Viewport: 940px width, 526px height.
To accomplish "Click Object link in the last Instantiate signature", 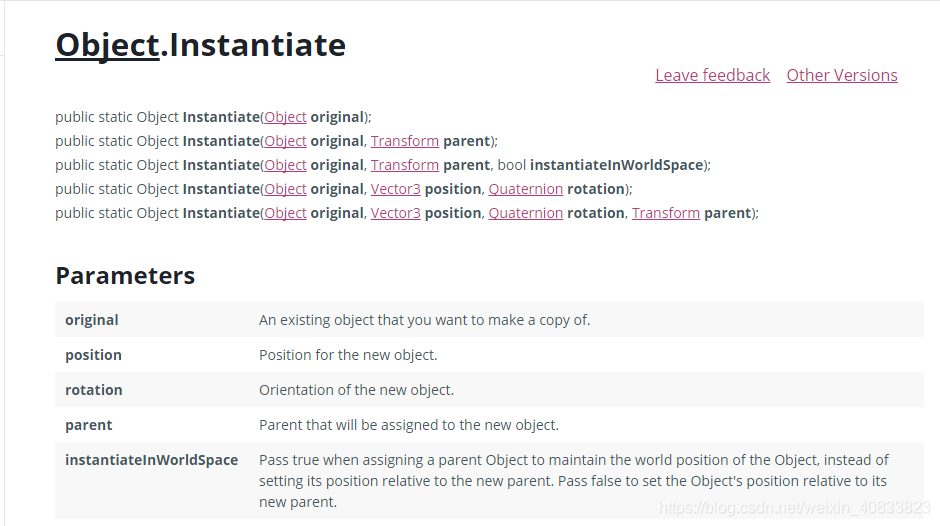I will coord(285,213).
